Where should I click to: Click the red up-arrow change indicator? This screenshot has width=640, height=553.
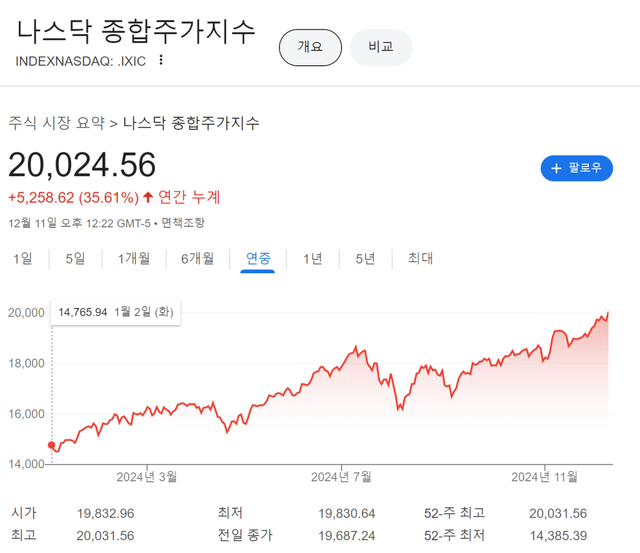click(x=148, y=197)
